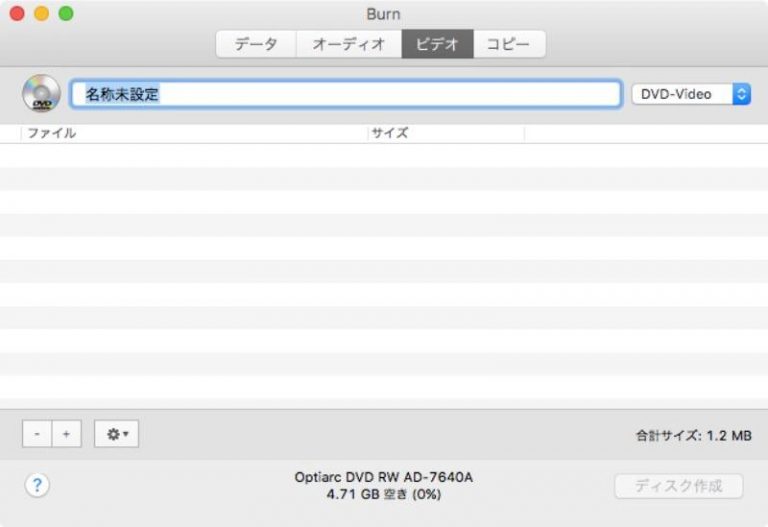Select the ビデオ tab
The width and height of the screenshot is (768, 527).
point(437,44)
